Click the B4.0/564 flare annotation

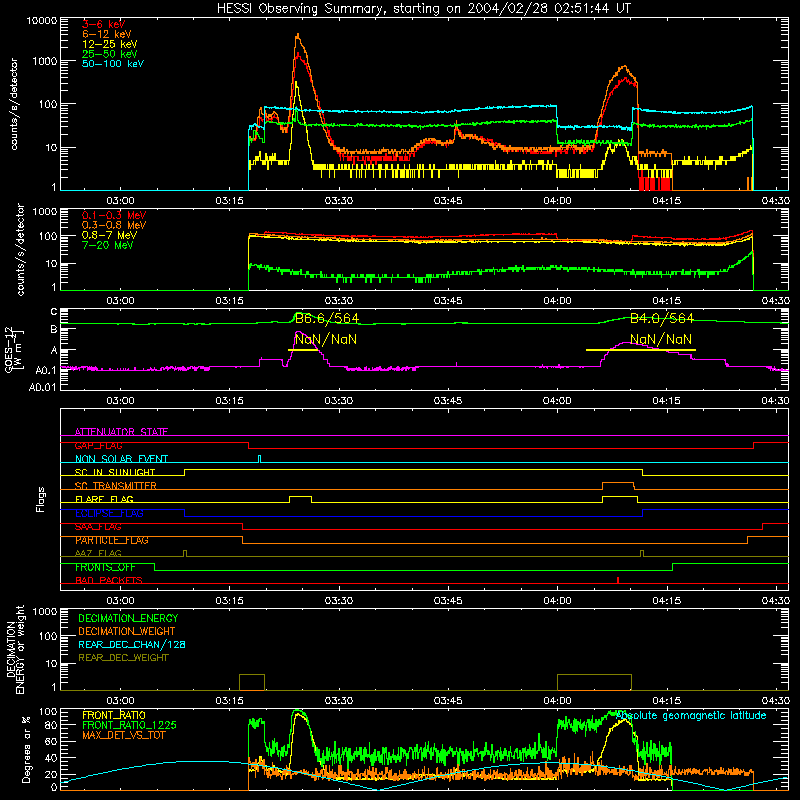point(662,318)
